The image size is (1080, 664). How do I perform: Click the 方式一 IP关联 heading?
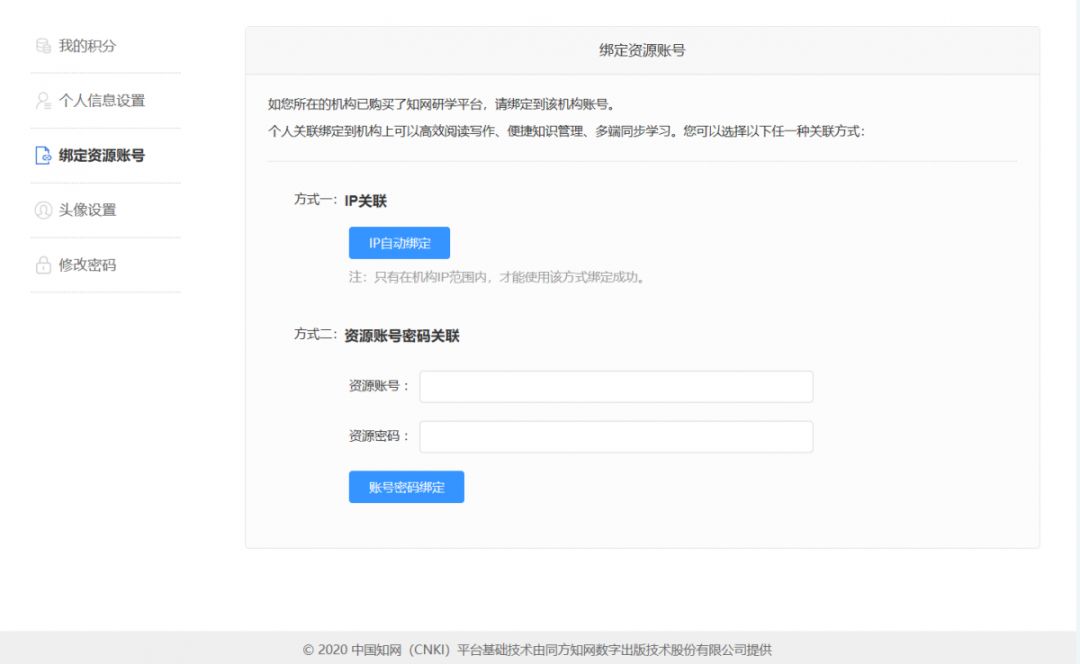340,200
